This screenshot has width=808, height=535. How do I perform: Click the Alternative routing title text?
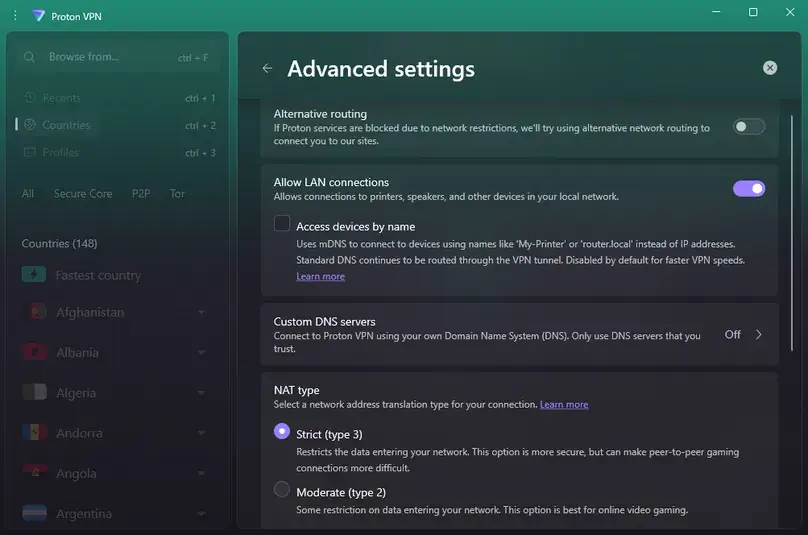(x=320, y=114)
